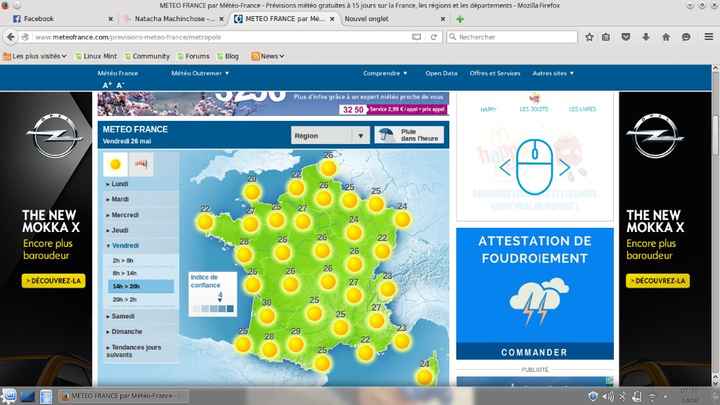Viewport: 720px width, 405px height.
Task: Open the file manager taskbar icon
Action: [46, 396]
